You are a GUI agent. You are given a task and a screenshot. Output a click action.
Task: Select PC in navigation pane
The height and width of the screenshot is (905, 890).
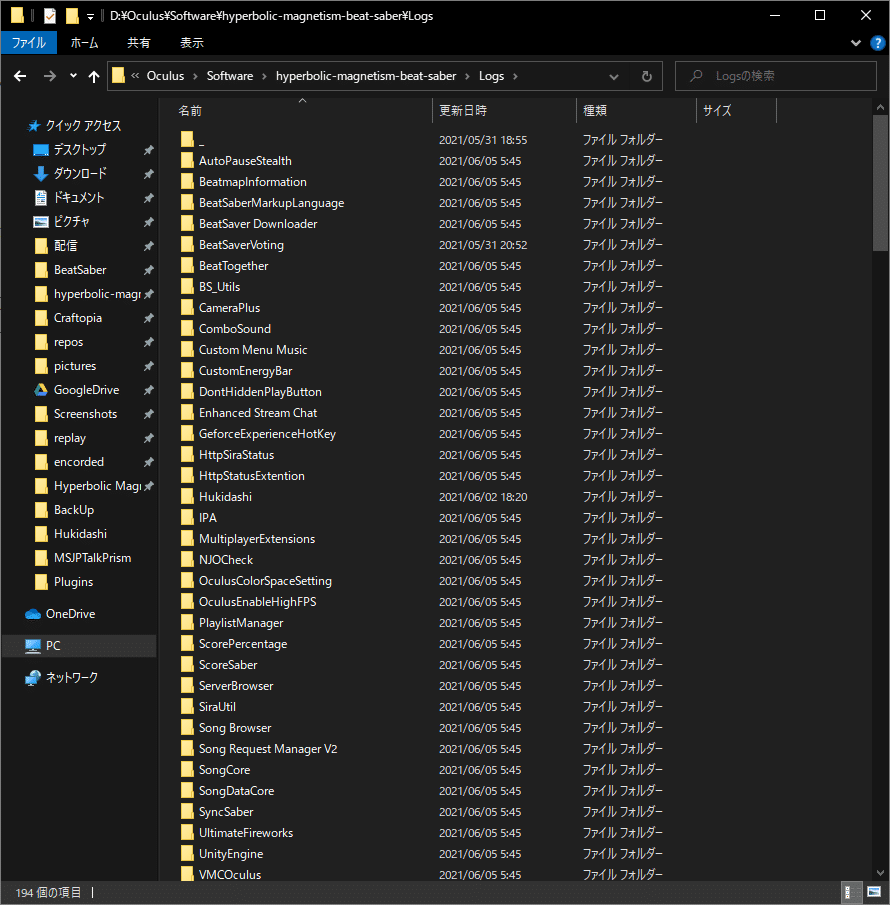click(x=53, y=646)
